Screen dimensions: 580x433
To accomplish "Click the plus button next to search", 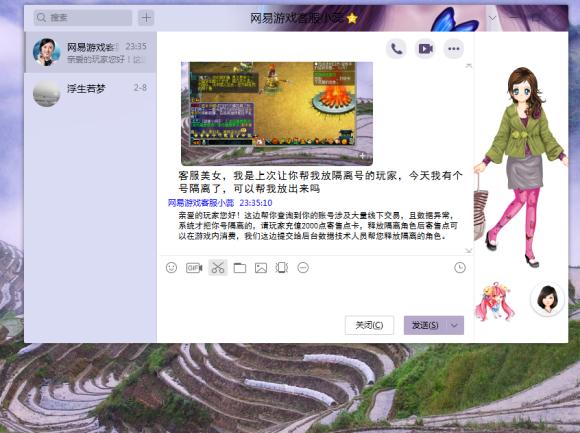I will point(146,17).
